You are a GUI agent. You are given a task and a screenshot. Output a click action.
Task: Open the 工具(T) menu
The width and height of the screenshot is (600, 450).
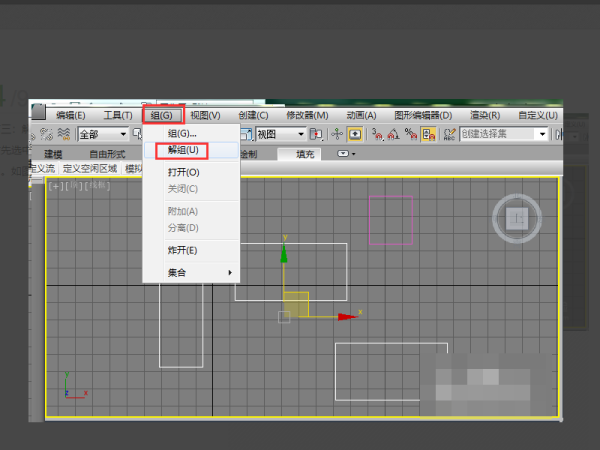[118, 115]
